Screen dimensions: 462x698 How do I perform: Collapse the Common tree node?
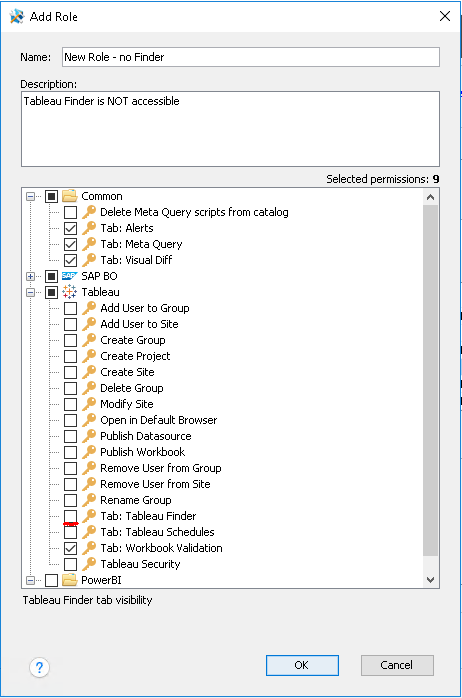[30, 196]
